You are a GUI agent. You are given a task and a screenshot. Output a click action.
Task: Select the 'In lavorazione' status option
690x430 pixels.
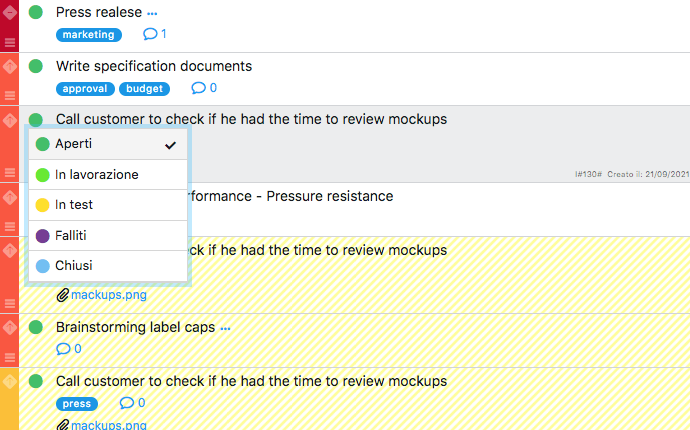97,175
